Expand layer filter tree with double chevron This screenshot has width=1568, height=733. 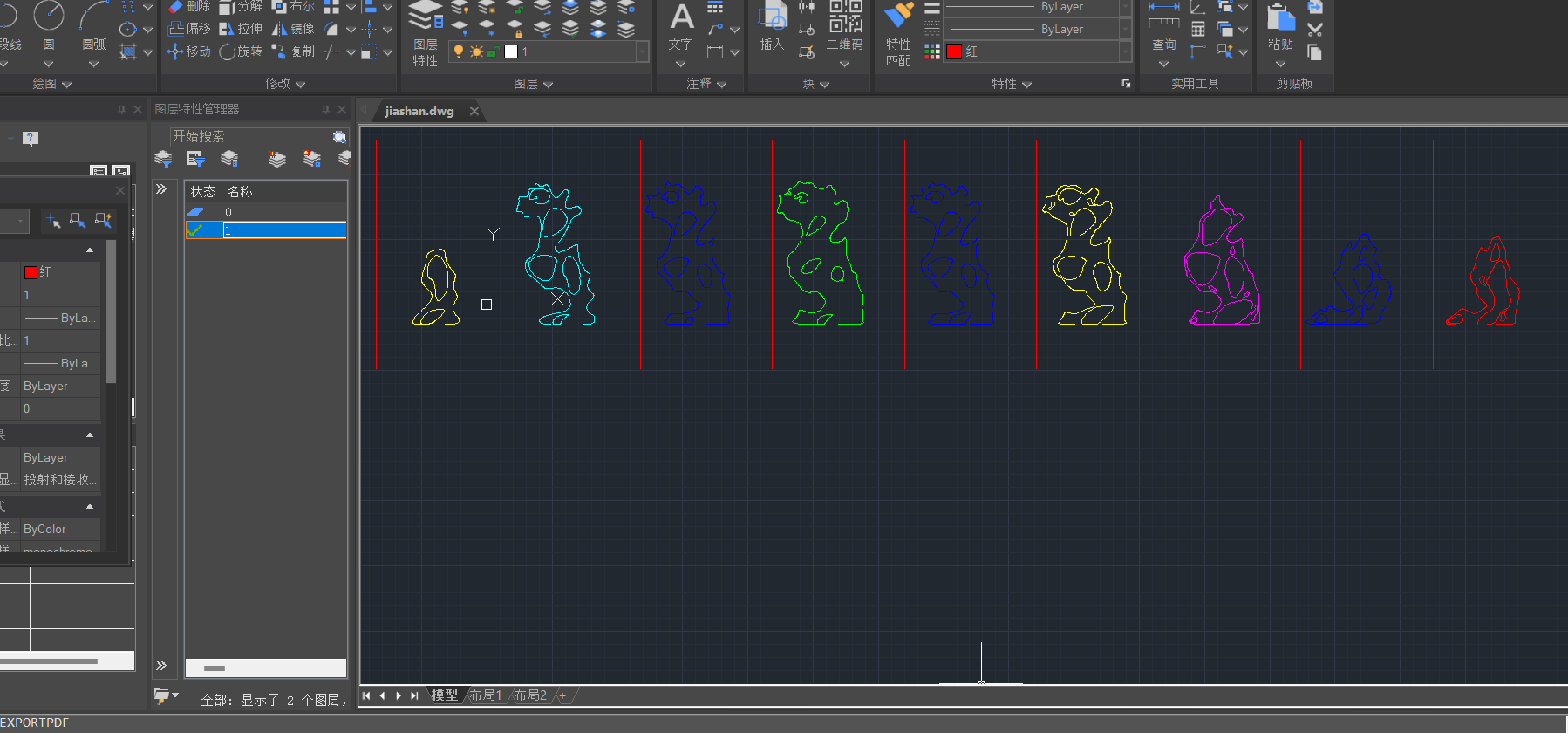pyautogui.click(x=161, y=188)
